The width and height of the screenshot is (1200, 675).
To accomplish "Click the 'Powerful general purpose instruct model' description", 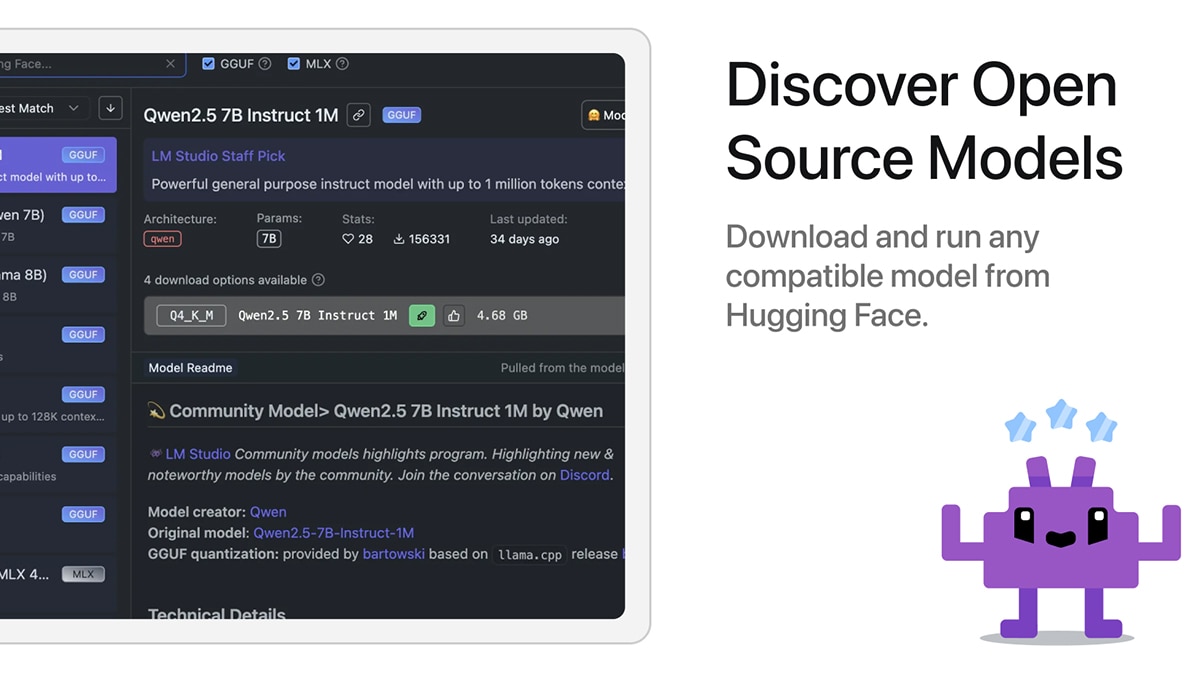I will click(388, 184).
